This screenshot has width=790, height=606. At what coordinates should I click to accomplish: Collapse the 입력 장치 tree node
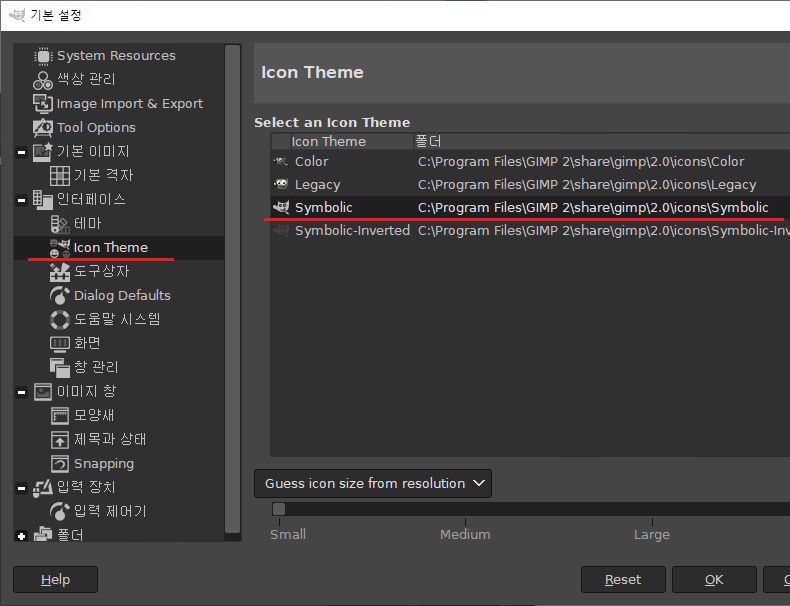pyautogui.click(x=21, y=488)
